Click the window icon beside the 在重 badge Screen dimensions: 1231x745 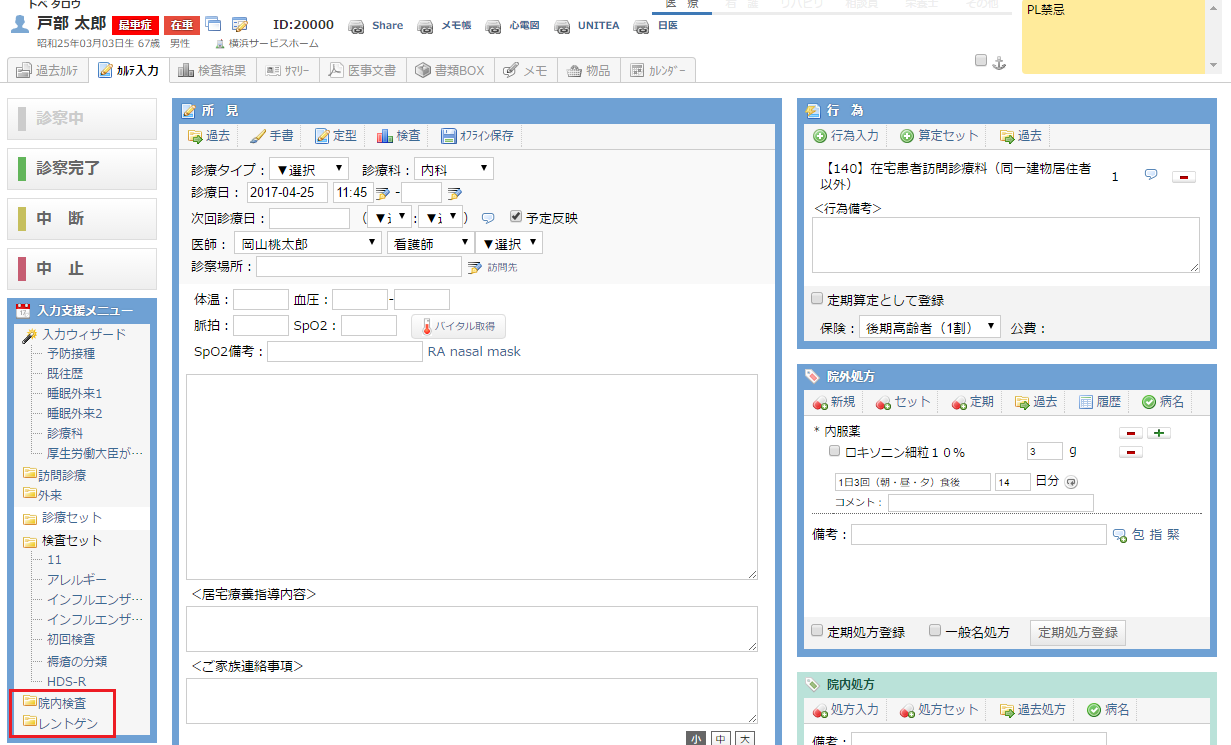click(213, 24)
